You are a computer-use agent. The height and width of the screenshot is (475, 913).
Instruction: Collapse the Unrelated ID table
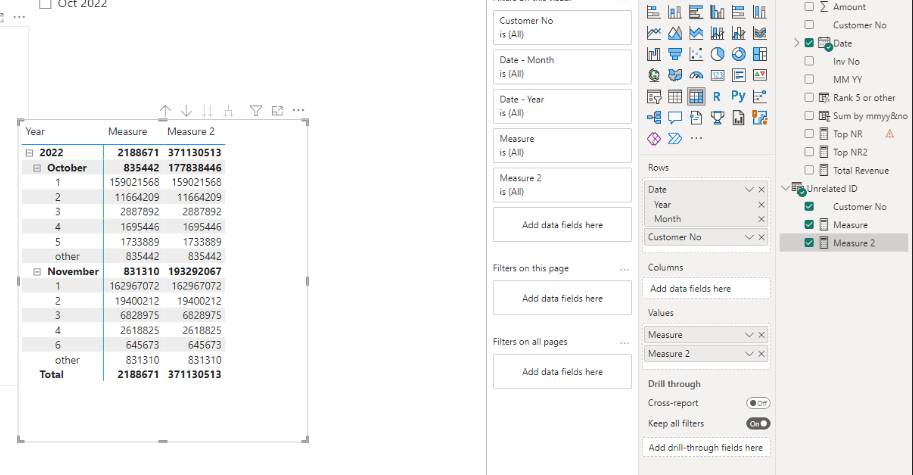click(785, 188)
